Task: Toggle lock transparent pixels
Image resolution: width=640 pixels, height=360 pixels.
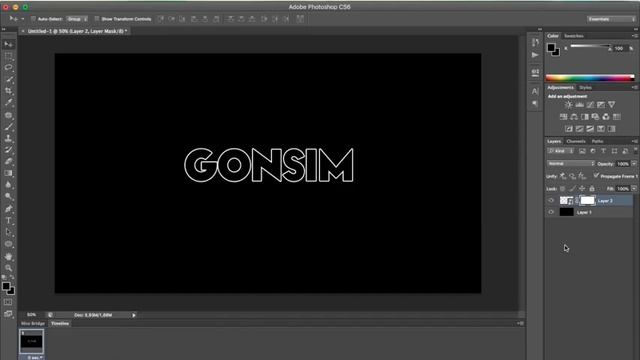Action: coord(562,189)
